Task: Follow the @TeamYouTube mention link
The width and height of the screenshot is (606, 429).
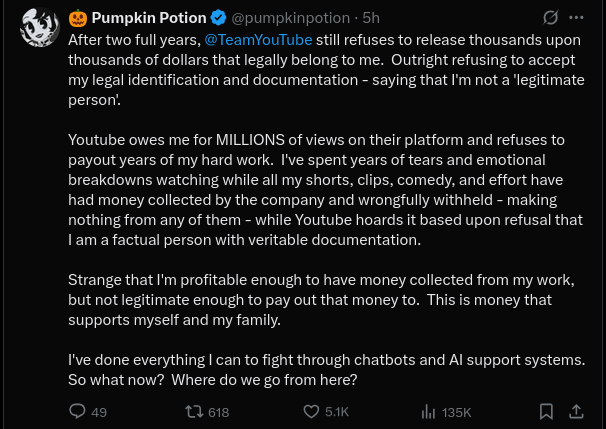Action: (258, 39)
